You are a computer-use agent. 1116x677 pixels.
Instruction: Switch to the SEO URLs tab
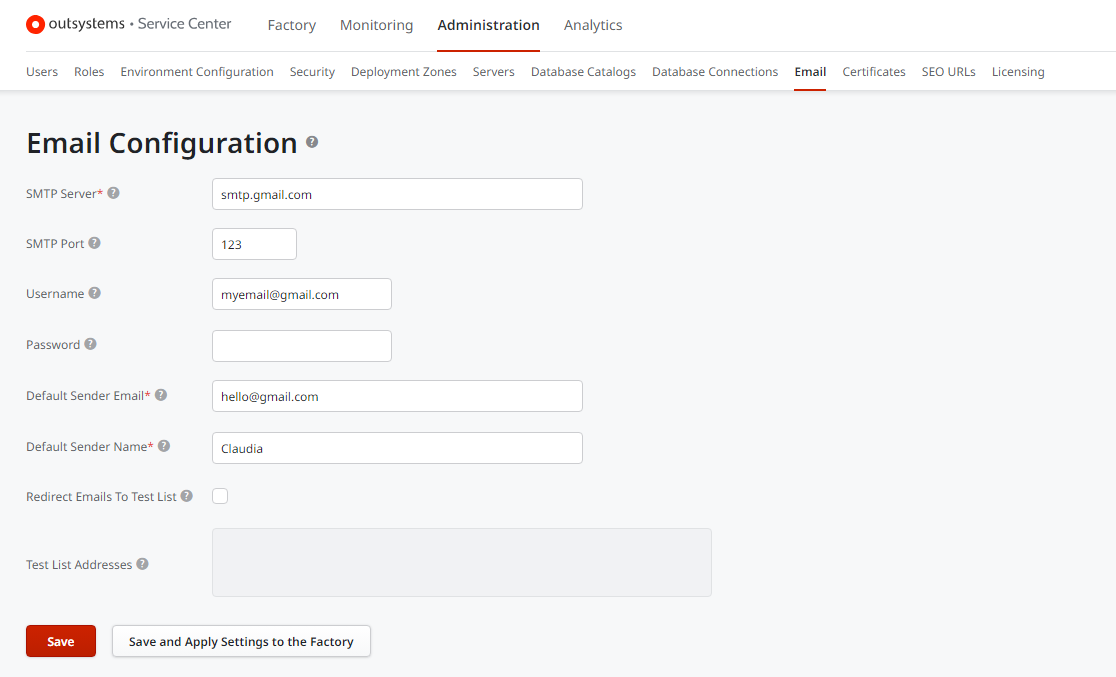(x=949, y=72)
